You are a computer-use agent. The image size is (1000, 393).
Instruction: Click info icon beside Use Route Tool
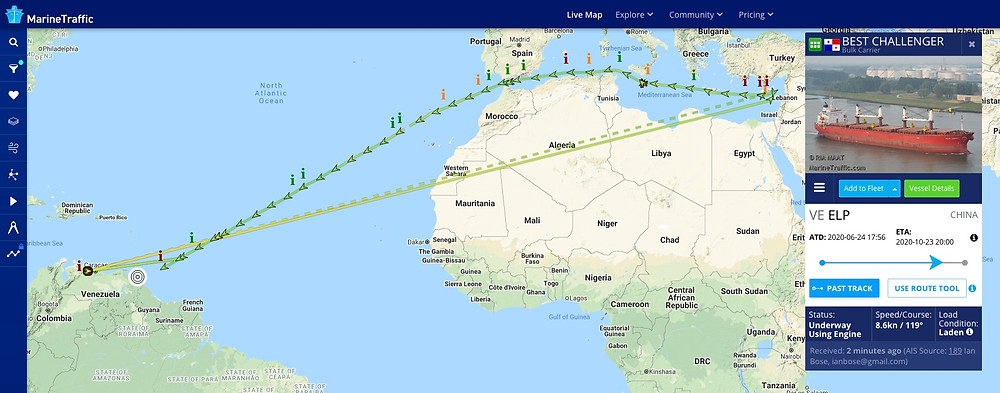point(972,288)
